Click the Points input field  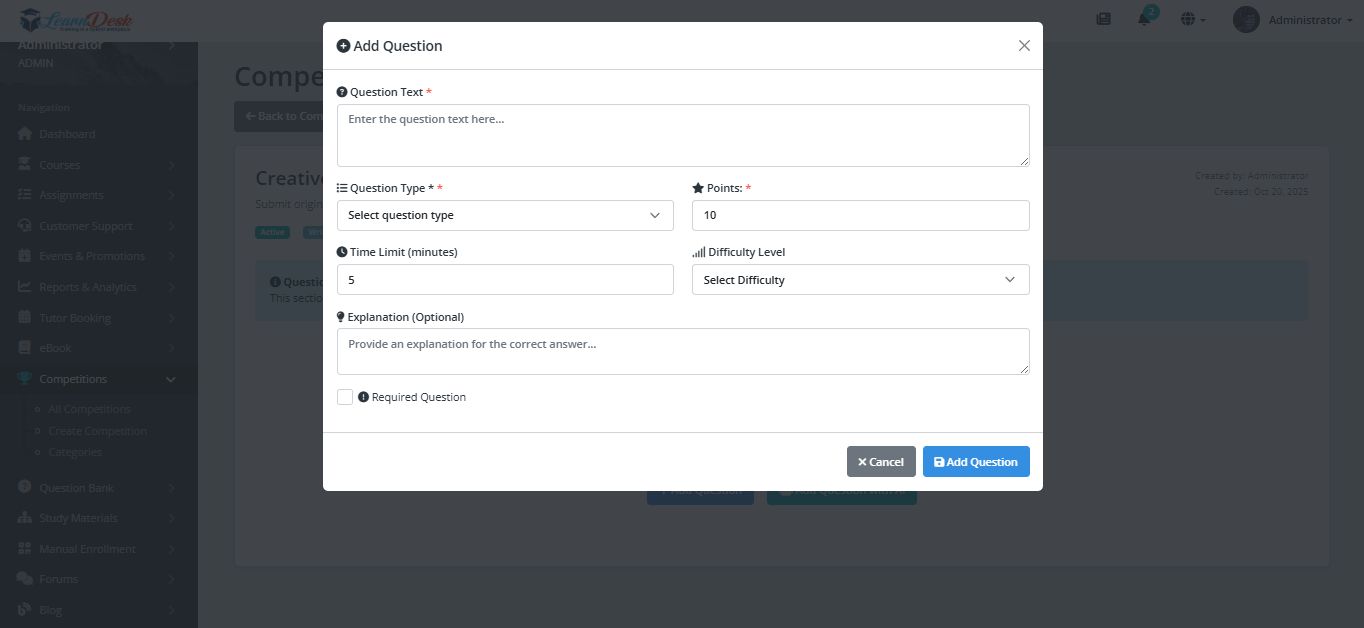pyautogui.click(x=860, y=215)
